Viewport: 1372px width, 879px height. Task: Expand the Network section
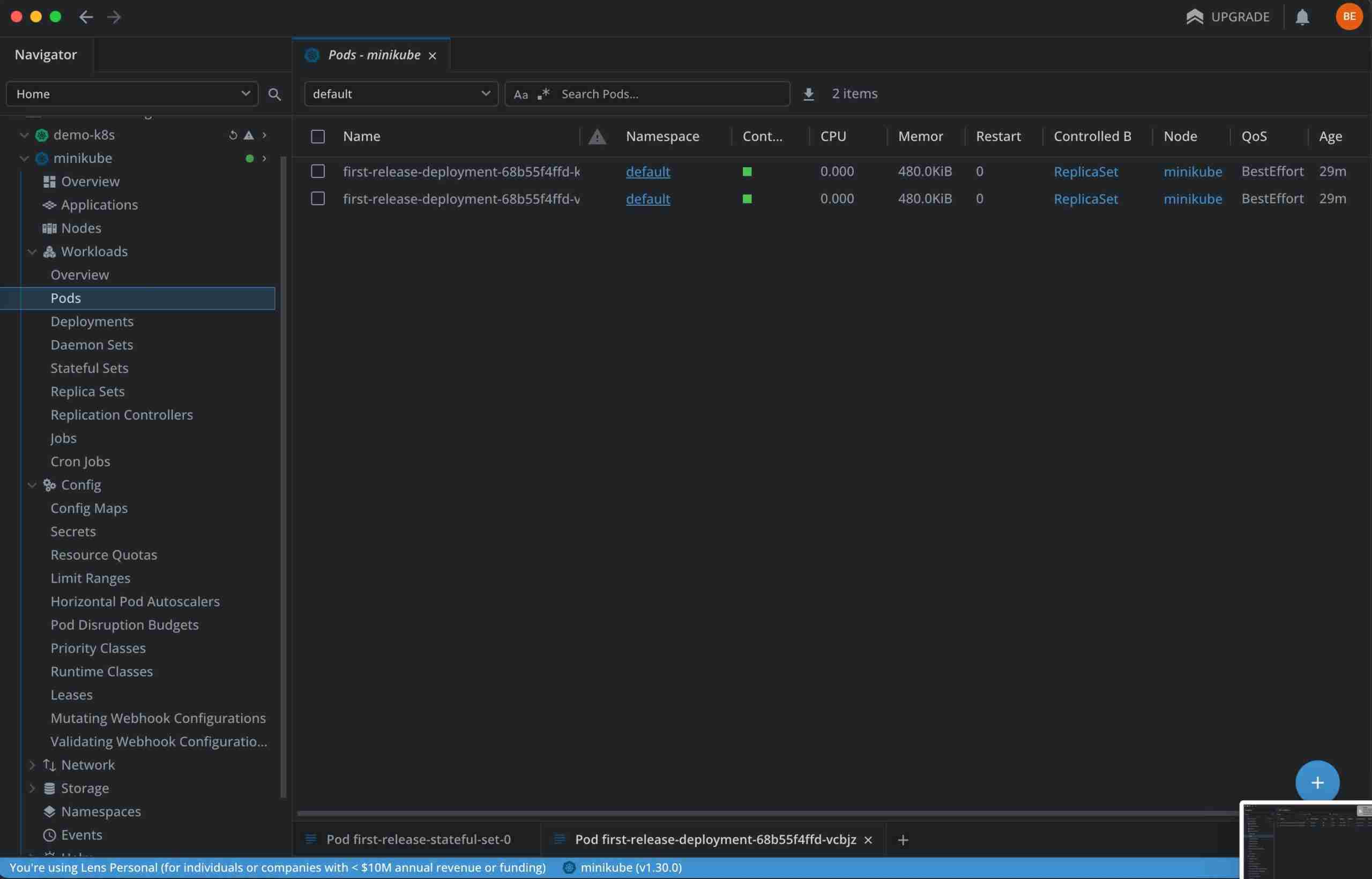(32, 765)
